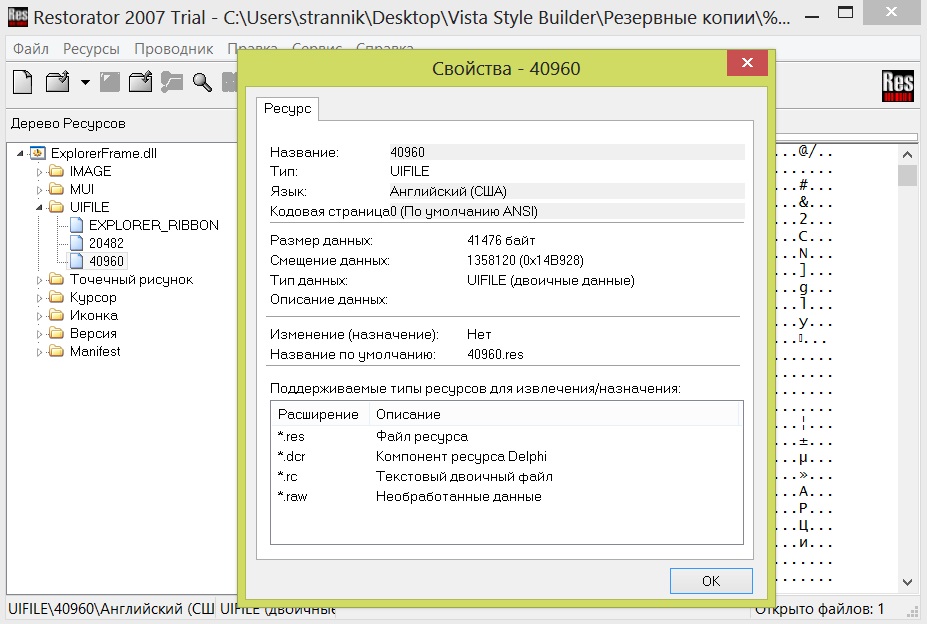Viewport: 927px width, 624px height.
Task: Select the MUI folder in tree
Action: pyautogui.click(x=82, y=189)
